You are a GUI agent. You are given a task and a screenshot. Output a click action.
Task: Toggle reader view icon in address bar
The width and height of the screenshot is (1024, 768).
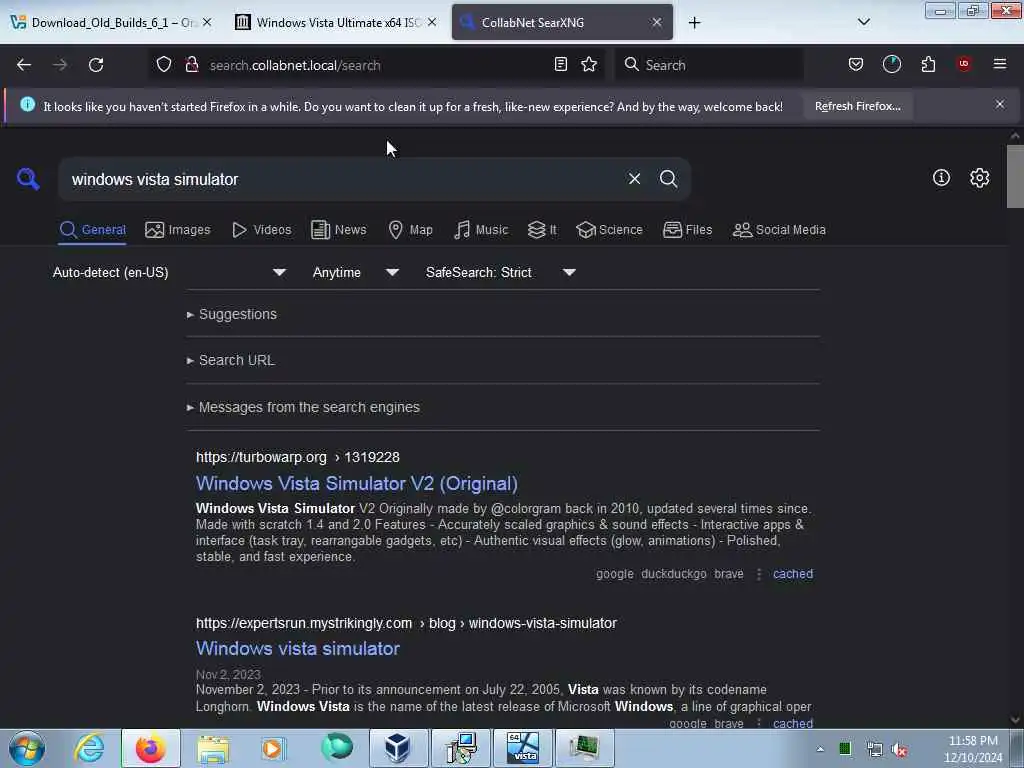[x=560, y=64]
